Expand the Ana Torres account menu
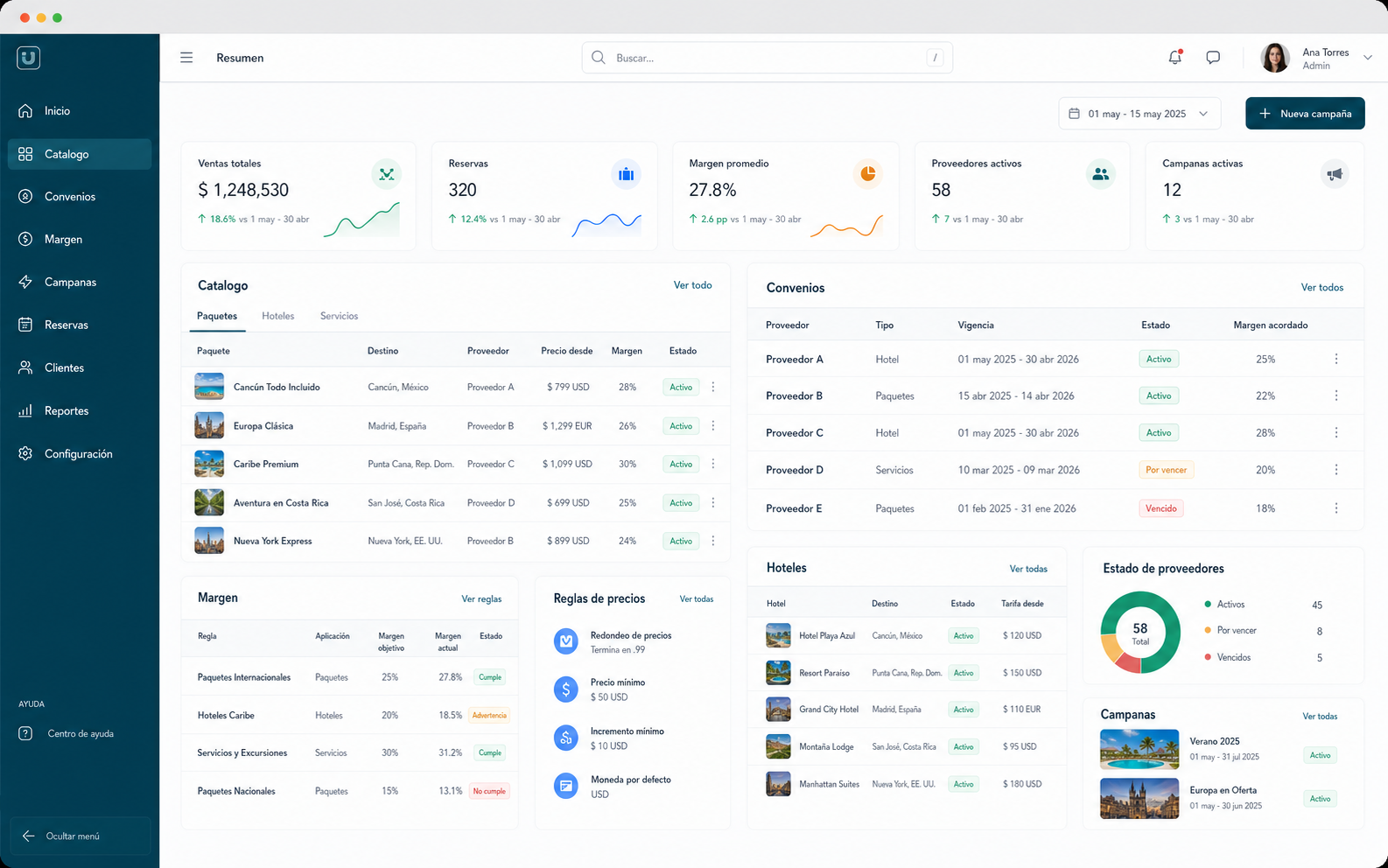 click(1368, 58)
